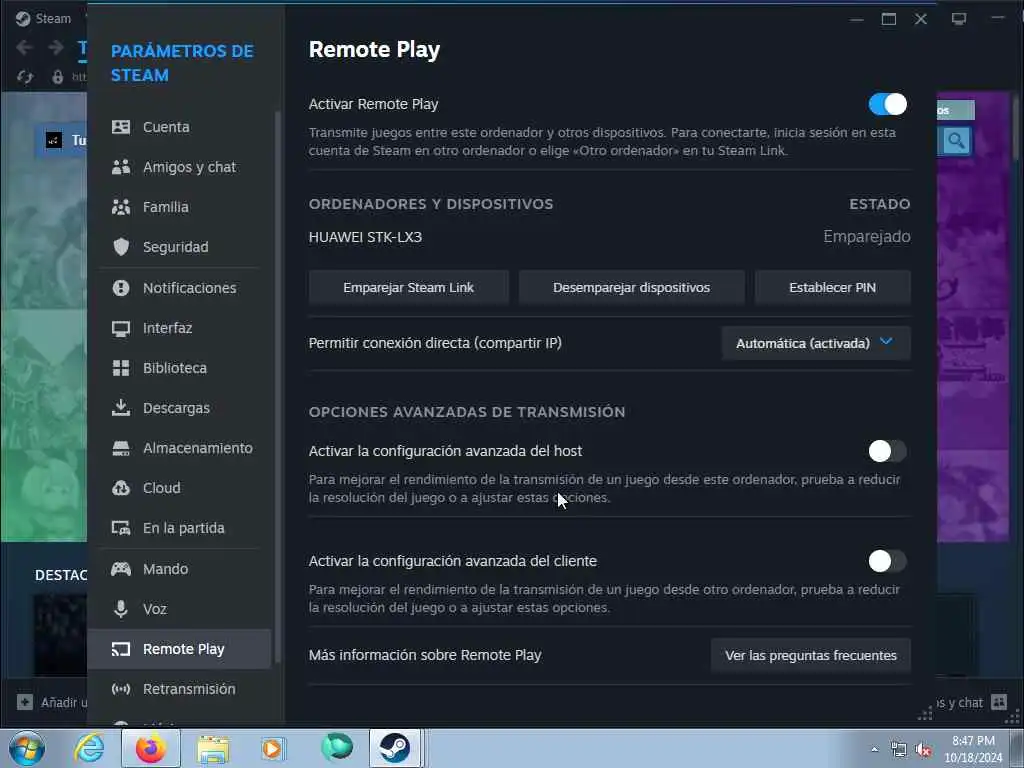
Task: Disable the Activar Remote Play switch
Action: click(x=887, y=104)
